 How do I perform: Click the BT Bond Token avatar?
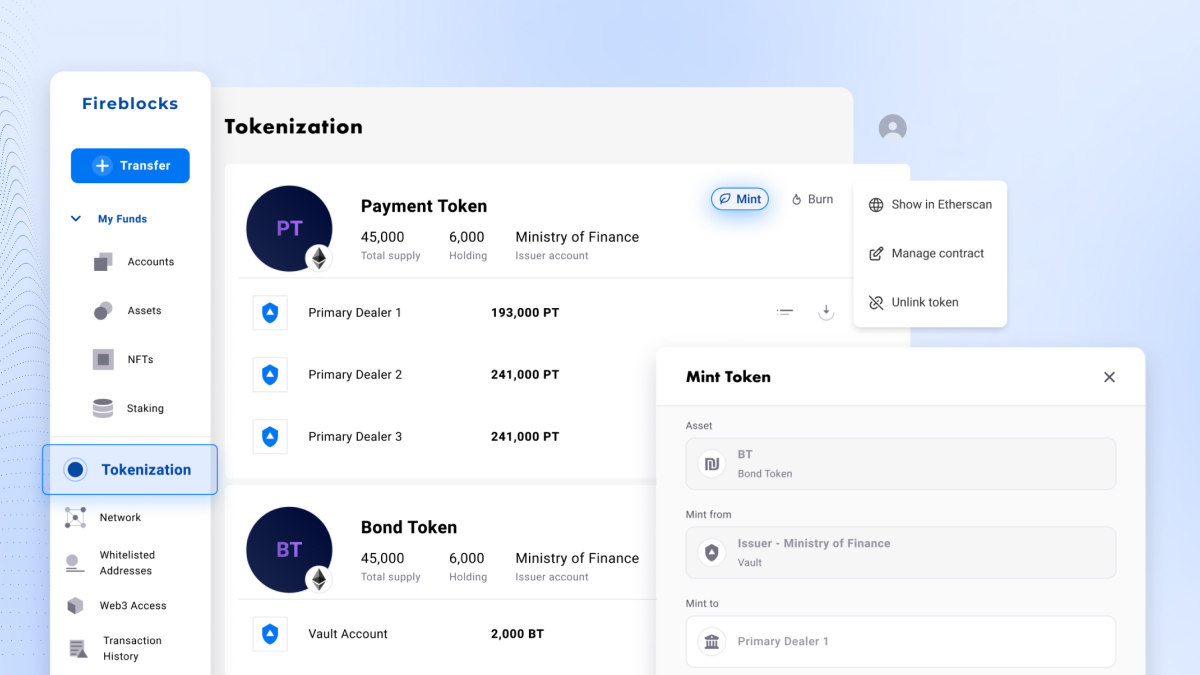coord(289,549)
